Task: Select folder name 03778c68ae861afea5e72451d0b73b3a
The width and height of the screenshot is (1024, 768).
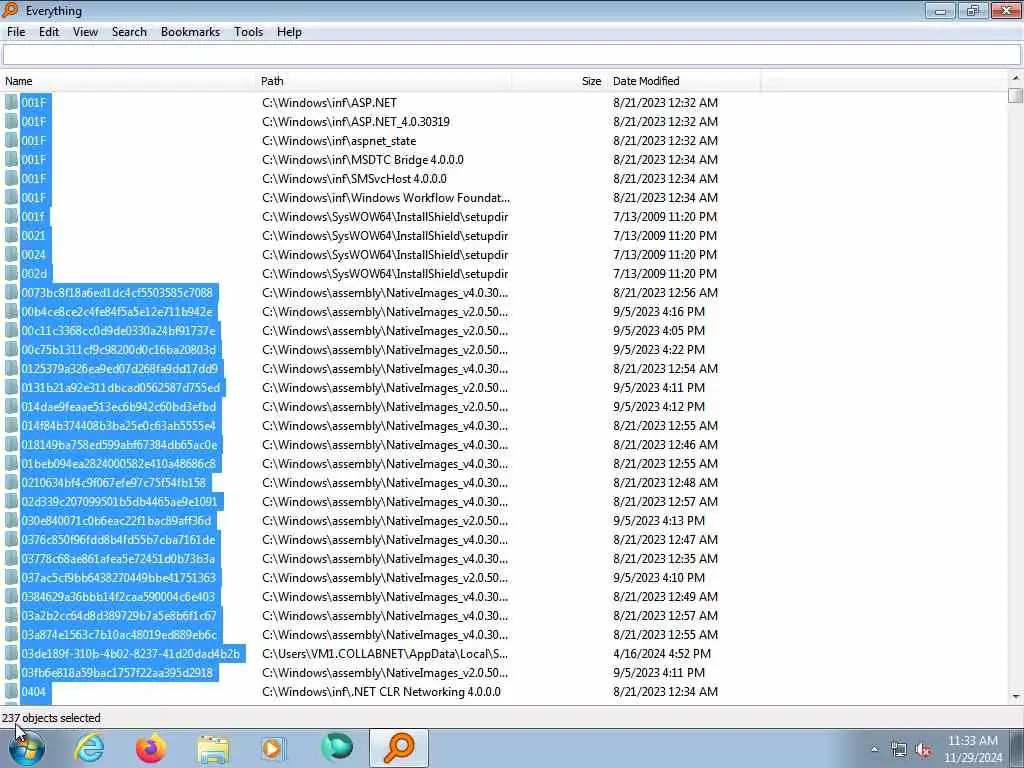Action: 118,558
